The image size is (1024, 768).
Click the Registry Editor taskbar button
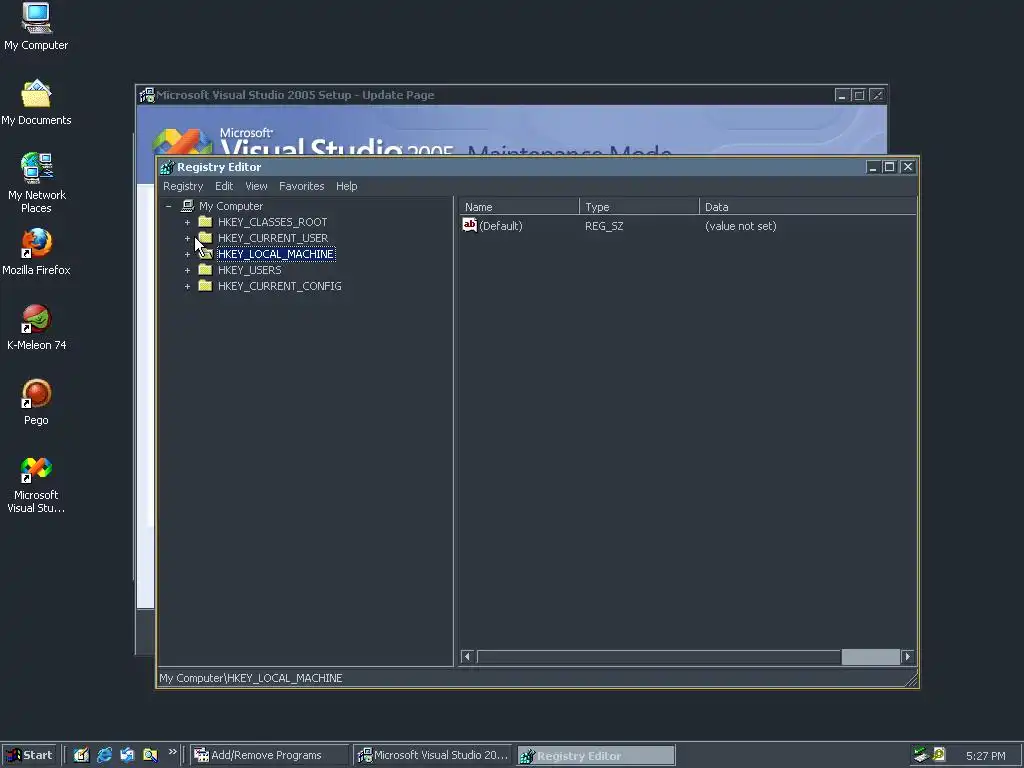coord(596,756)
